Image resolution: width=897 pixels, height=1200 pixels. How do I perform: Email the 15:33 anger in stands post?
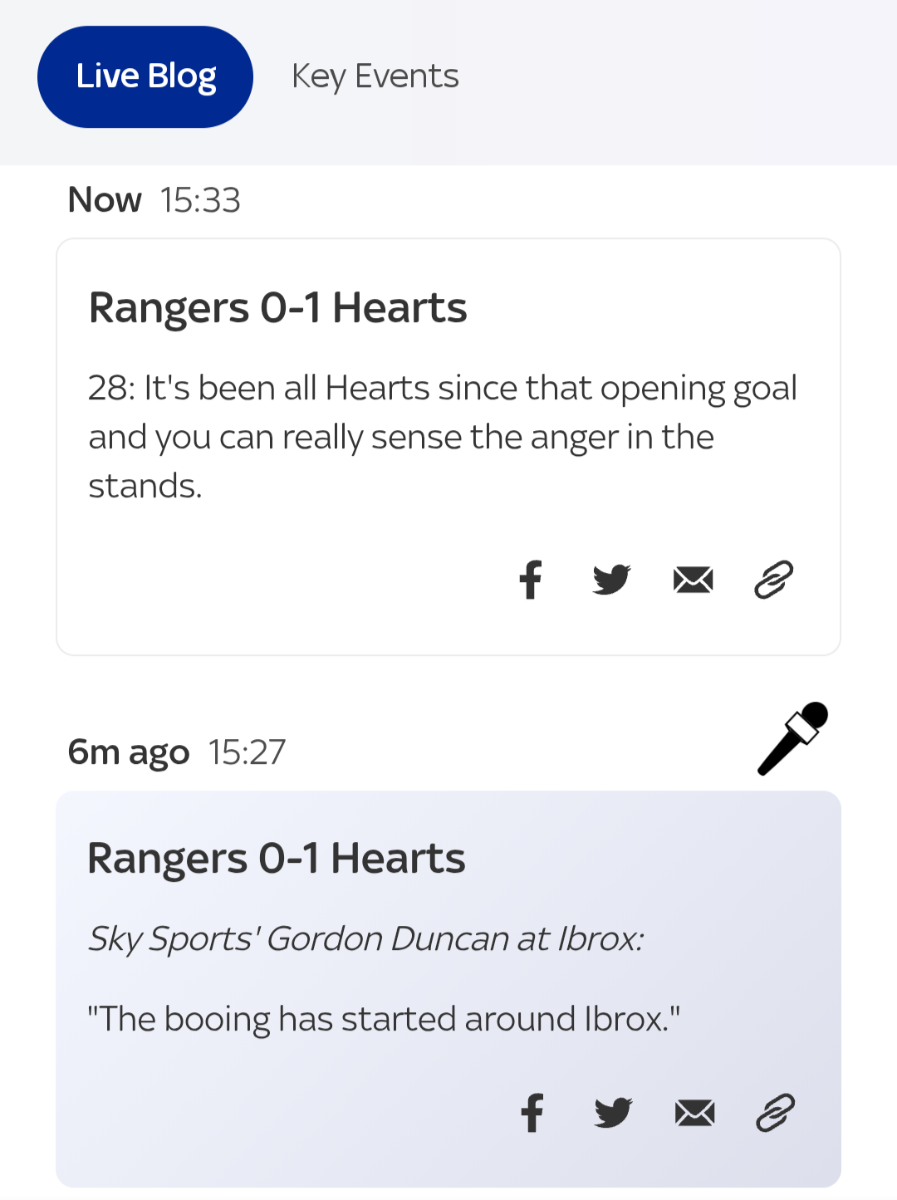[x=693, y=580]
